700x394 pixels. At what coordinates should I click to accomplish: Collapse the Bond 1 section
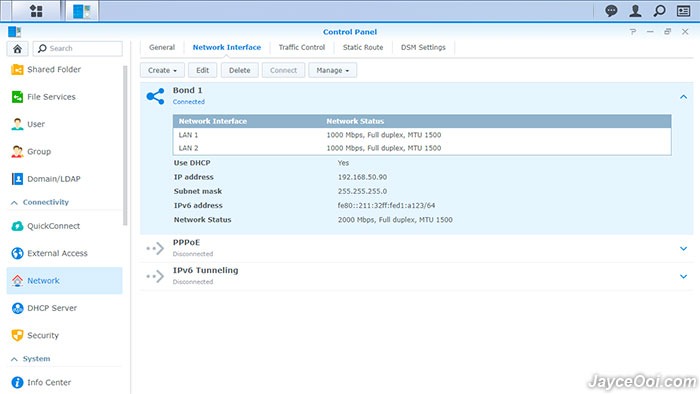pos(683,97)
